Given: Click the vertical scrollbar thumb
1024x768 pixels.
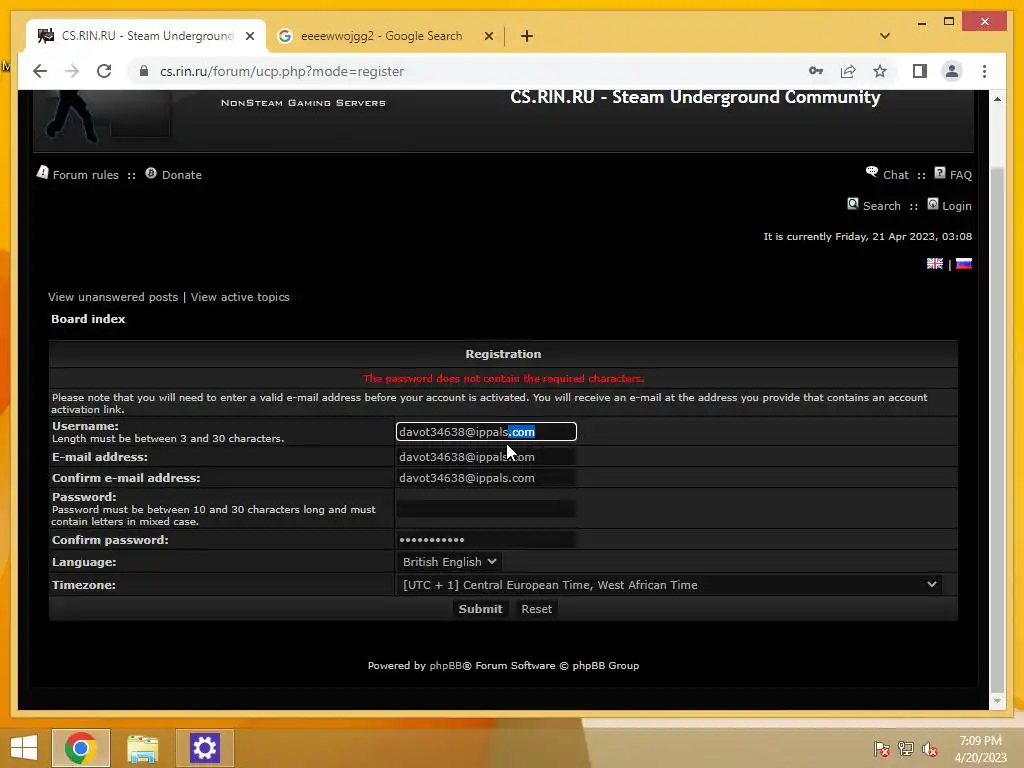Looking at the screenshot, I should click(x=997, y=431).
